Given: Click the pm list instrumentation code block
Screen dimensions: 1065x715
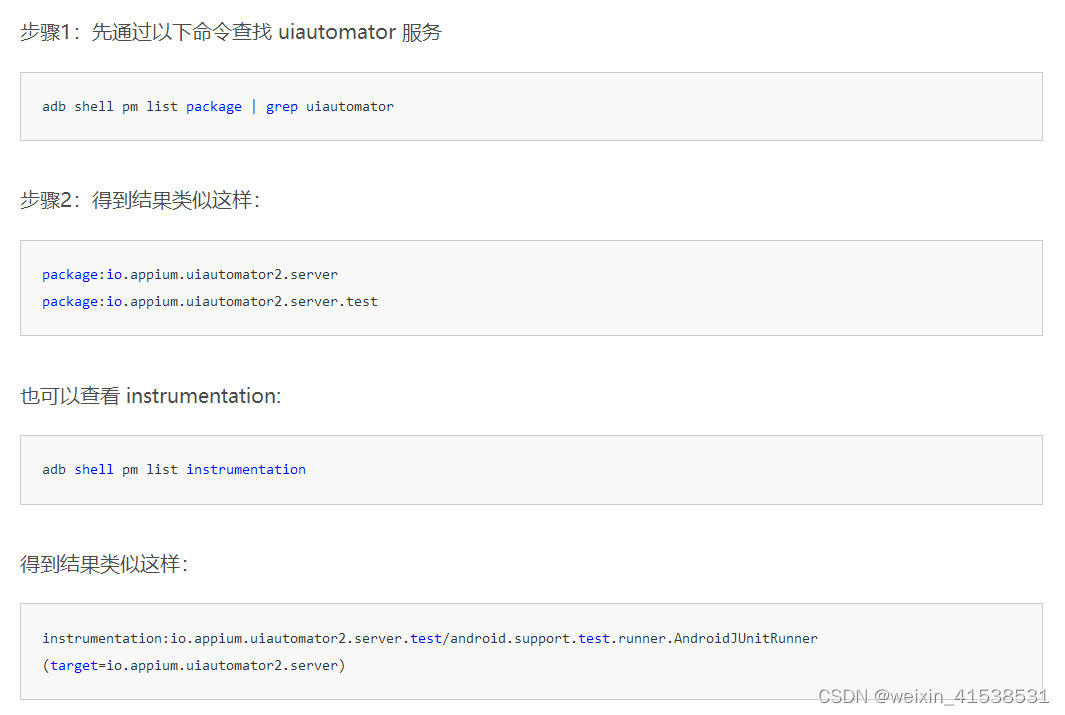Looking at the screenshot, I should (530, 469).
